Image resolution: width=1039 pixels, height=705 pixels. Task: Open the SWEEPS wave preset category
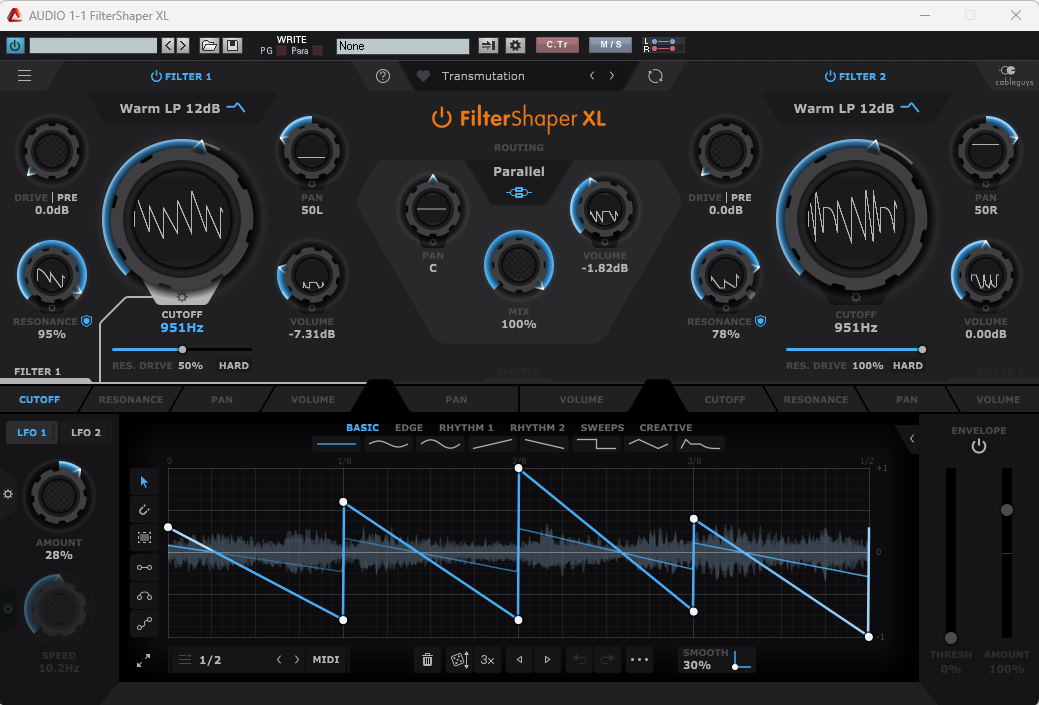click(x=602, y=428)
